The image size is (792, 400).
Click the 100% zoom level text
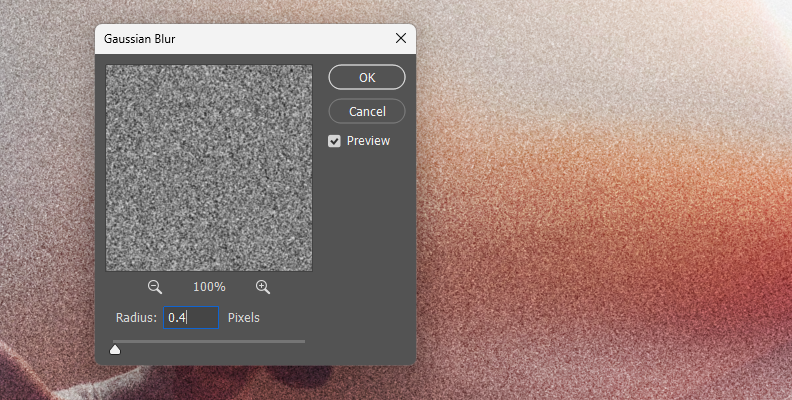[x=209, y=287]
